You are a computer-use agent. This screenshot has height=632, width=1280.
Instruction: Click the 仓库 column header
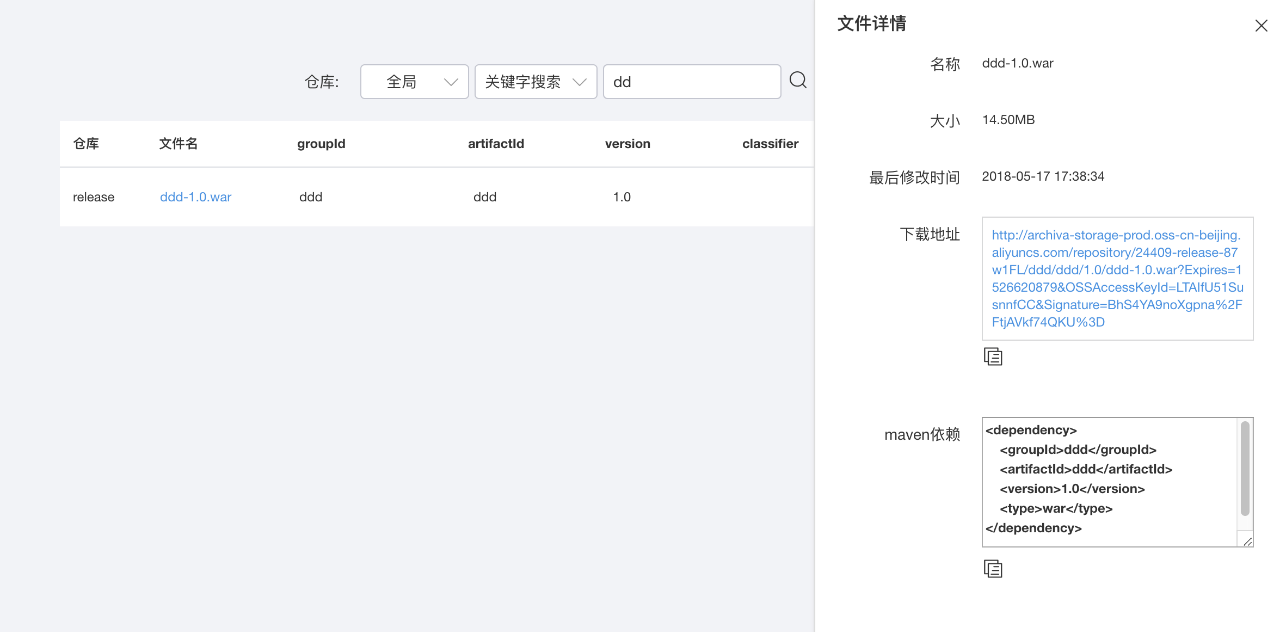point(86,144)
